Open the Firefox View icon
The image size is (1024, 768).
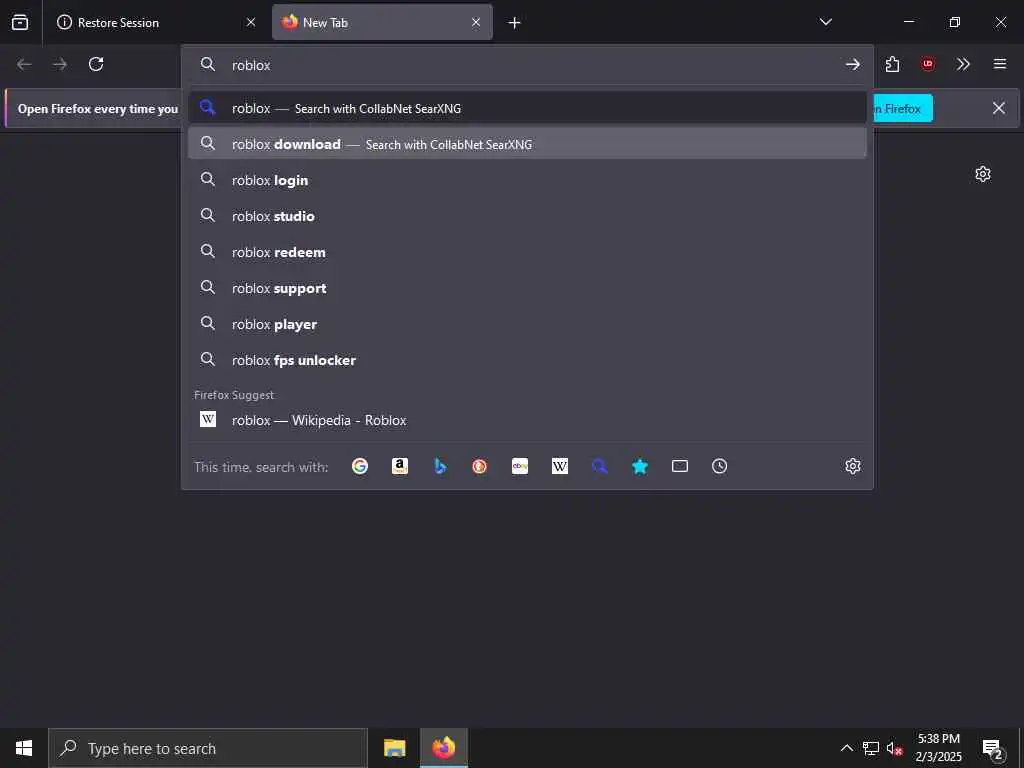coord(20,22)
